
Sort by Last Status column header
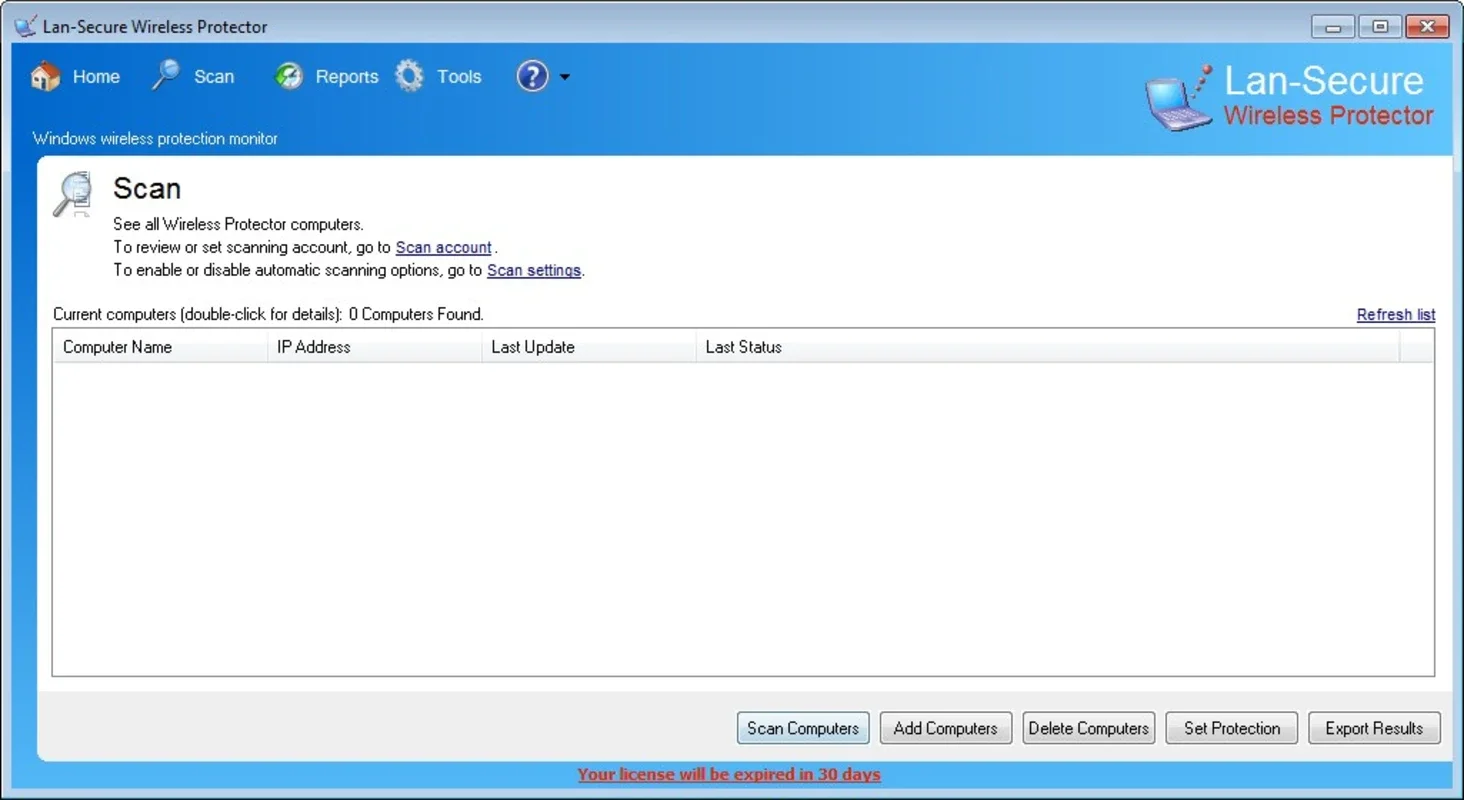pos(1048,347)
